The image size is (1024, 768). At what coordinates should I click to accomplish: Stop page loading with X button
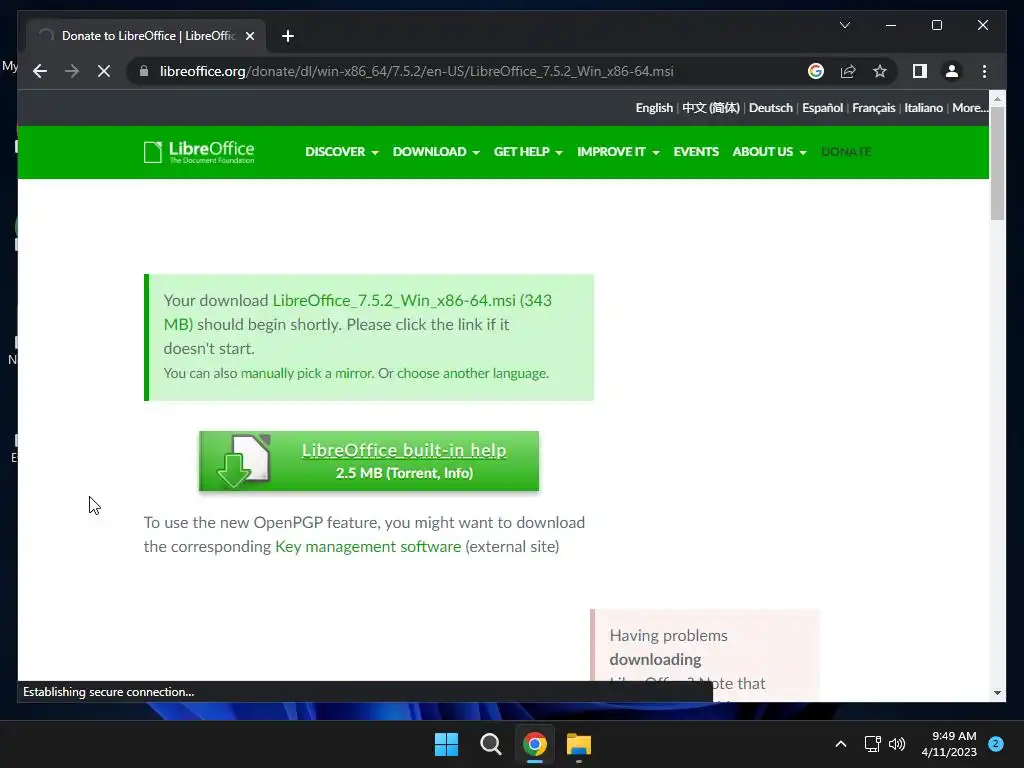point(104,71)
